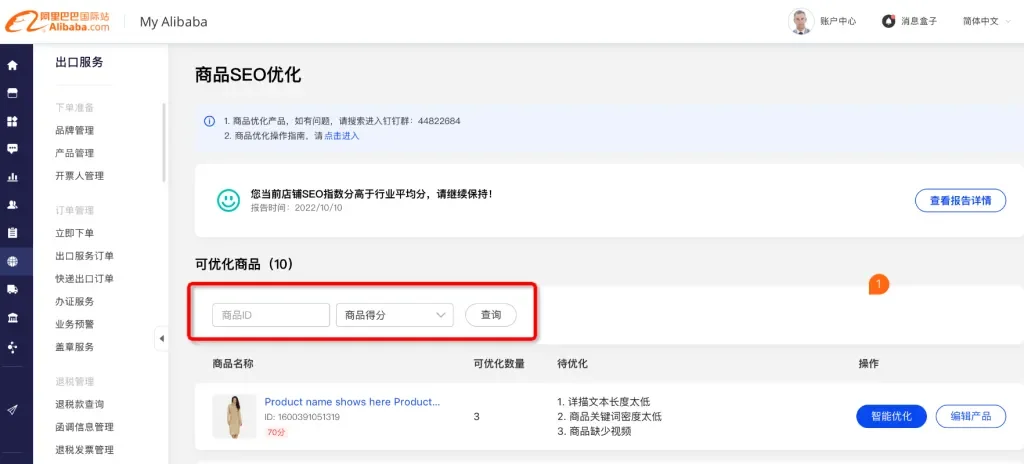The width and height of the screenshot is (1024, 464).
Task: Click the 查看报告详情 button
Action: click(x=960, y=200)
